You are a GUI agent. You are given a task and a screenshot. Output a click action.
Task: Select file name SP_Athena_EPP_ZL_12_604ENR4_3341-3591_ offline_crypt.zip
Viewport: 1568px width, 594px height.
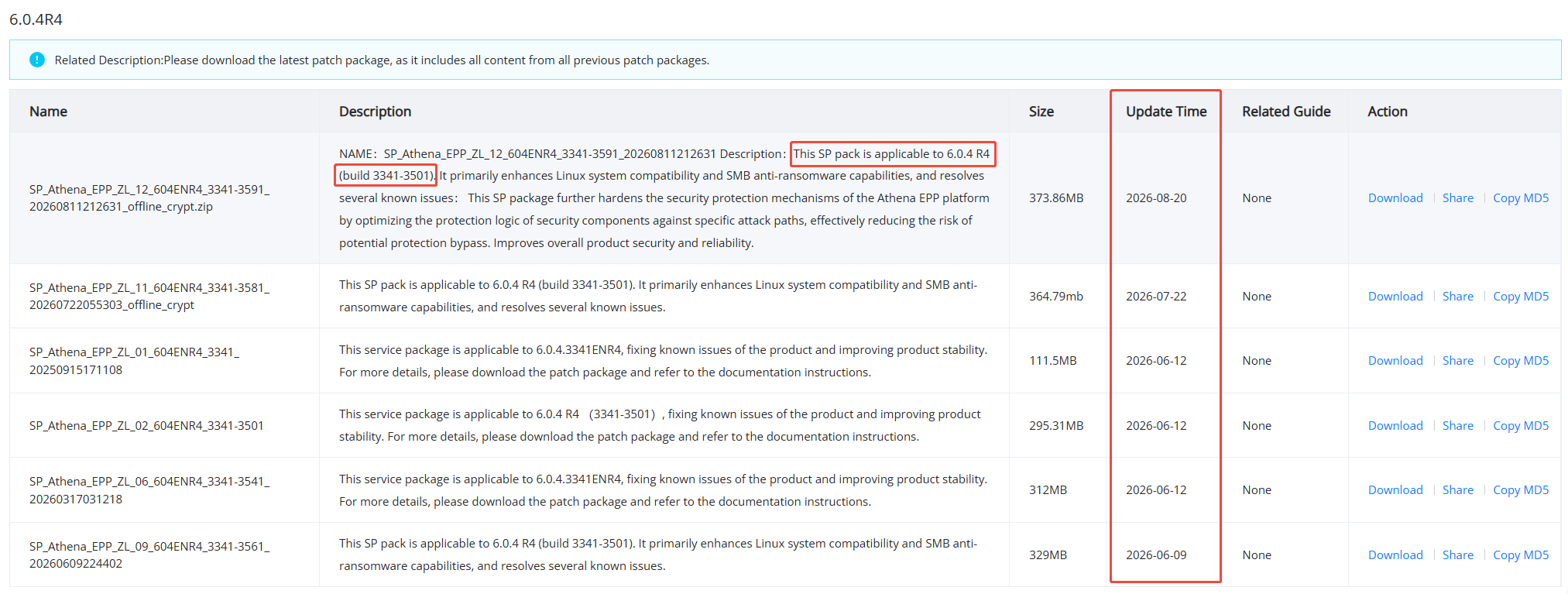coord(149,198)
